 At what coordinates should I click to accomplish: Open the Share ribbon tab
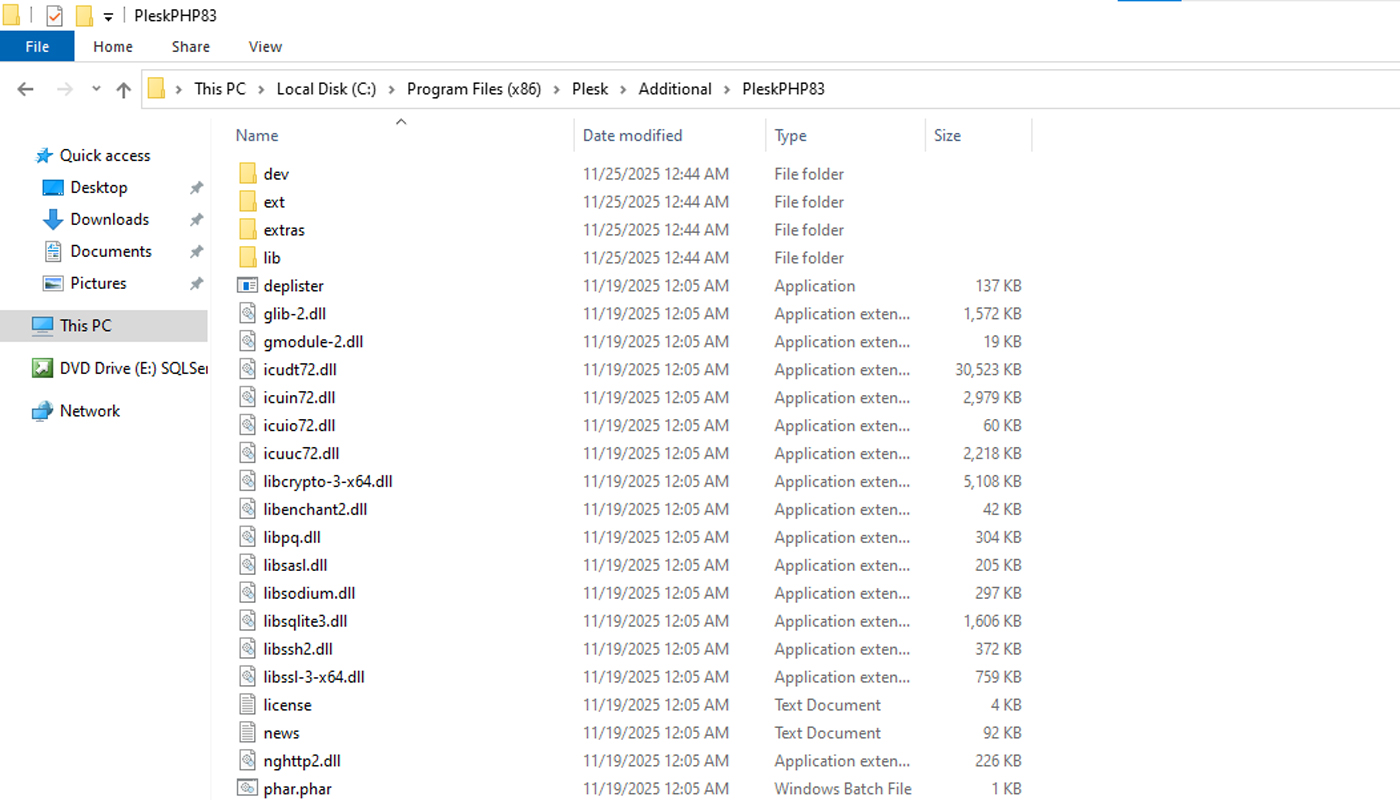(190, 46)
